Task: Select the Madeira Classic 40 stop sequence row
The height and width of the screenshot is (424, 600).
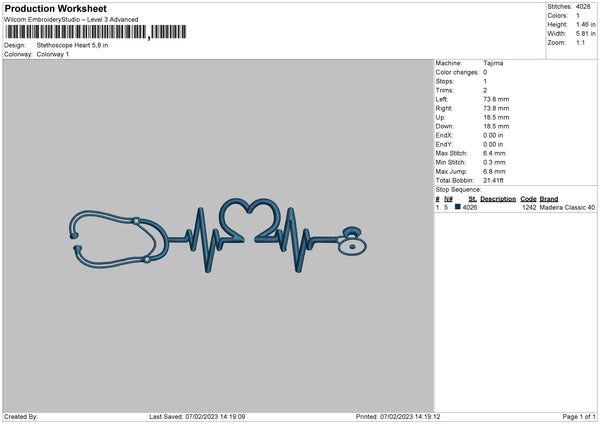Action: click(515, 207)
